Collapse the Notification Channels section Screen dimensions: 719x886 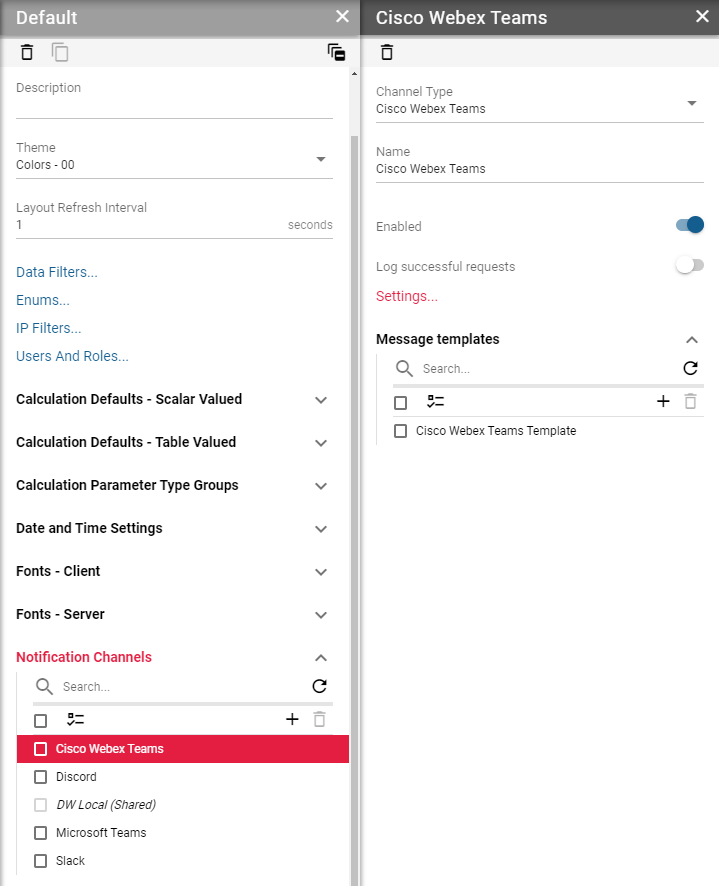(x=321, y=657)
